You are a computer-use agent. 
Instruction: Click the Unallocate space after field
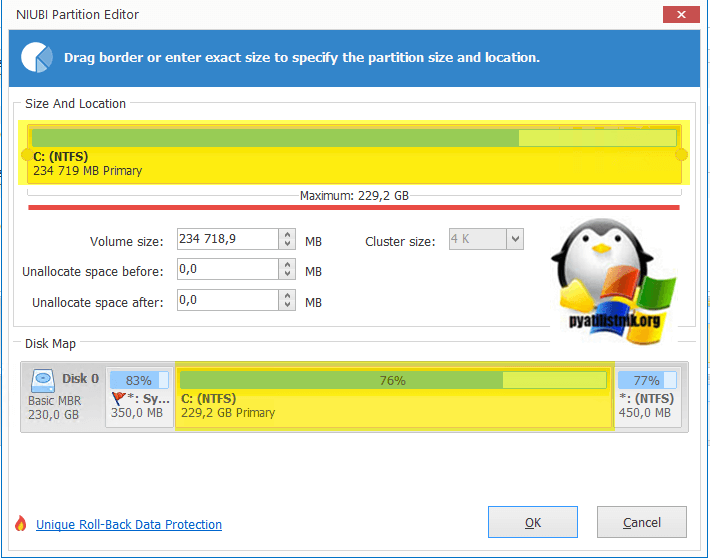coord(227,300)
